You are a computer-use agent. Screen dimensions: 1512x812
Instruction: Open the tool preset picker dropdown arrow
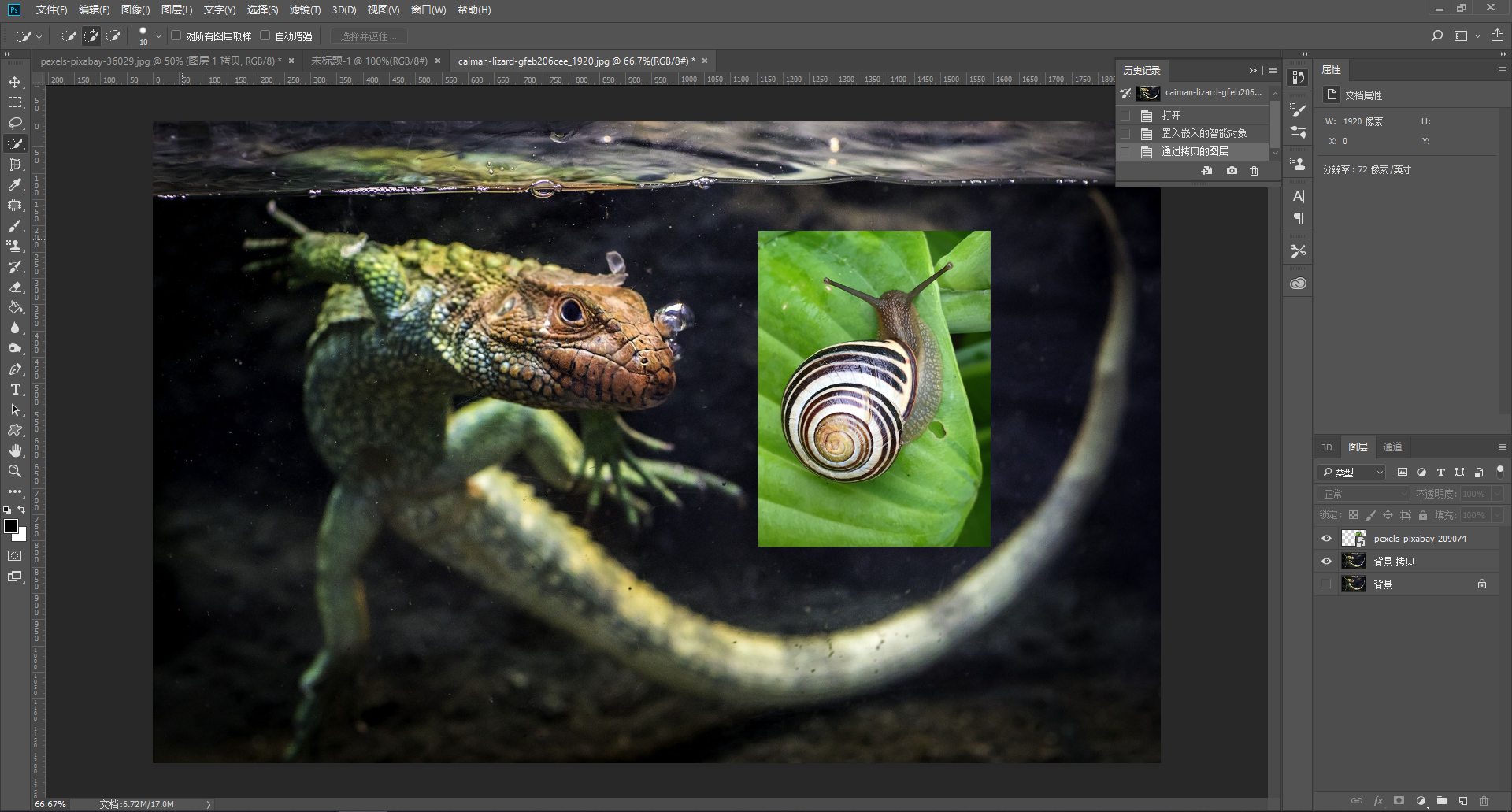coord(39,36)
